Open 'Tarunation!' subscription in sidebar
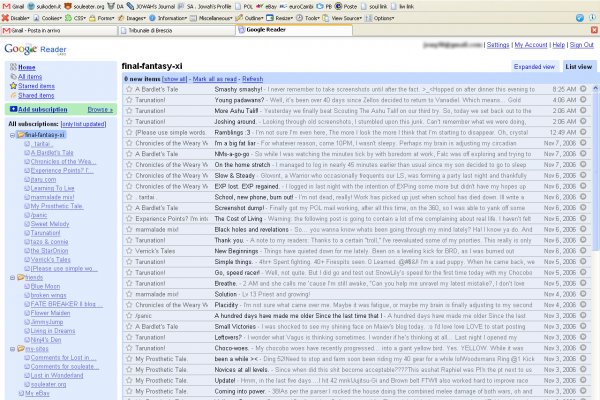Screen dimensions: 600x400 pos(46,233)
